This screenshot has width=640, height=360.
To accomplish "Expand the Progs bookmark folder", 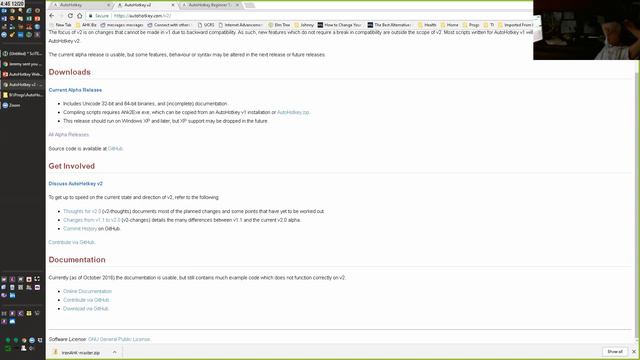I will (x=471, y=25).
